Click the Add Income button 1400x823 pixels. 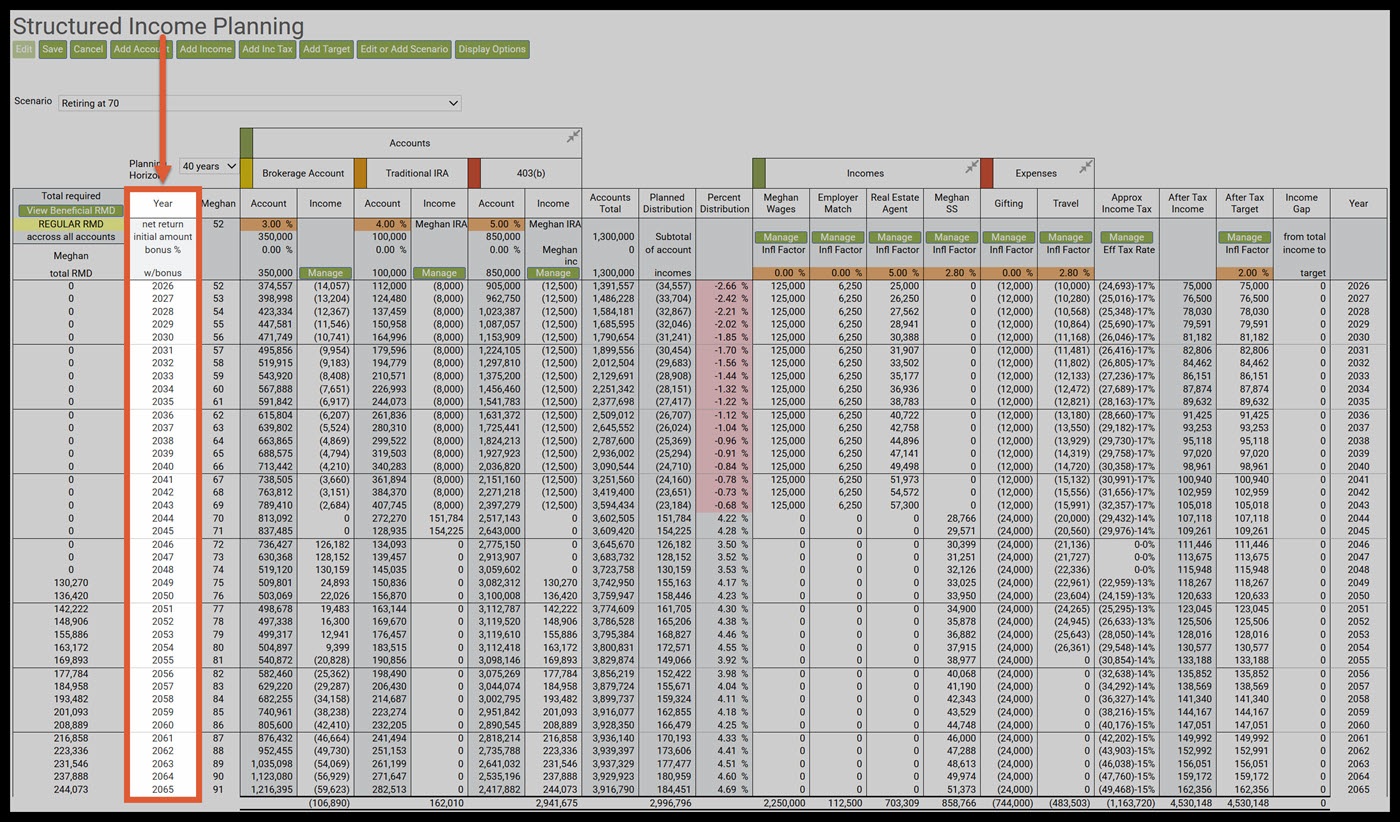point(206,49)
